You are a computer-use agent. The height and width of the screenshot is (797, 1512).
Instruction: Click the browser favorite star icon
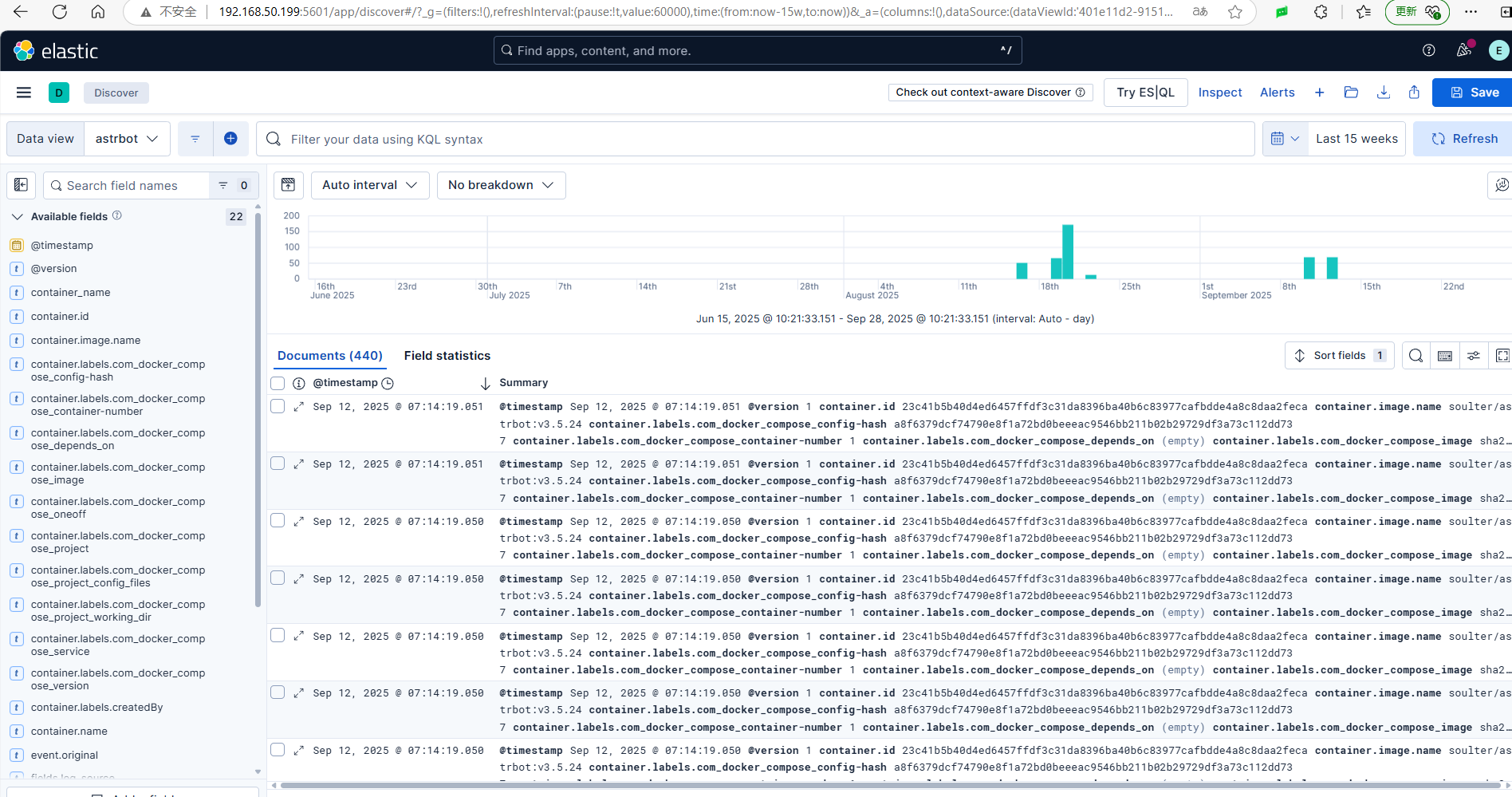point(1235,12)
